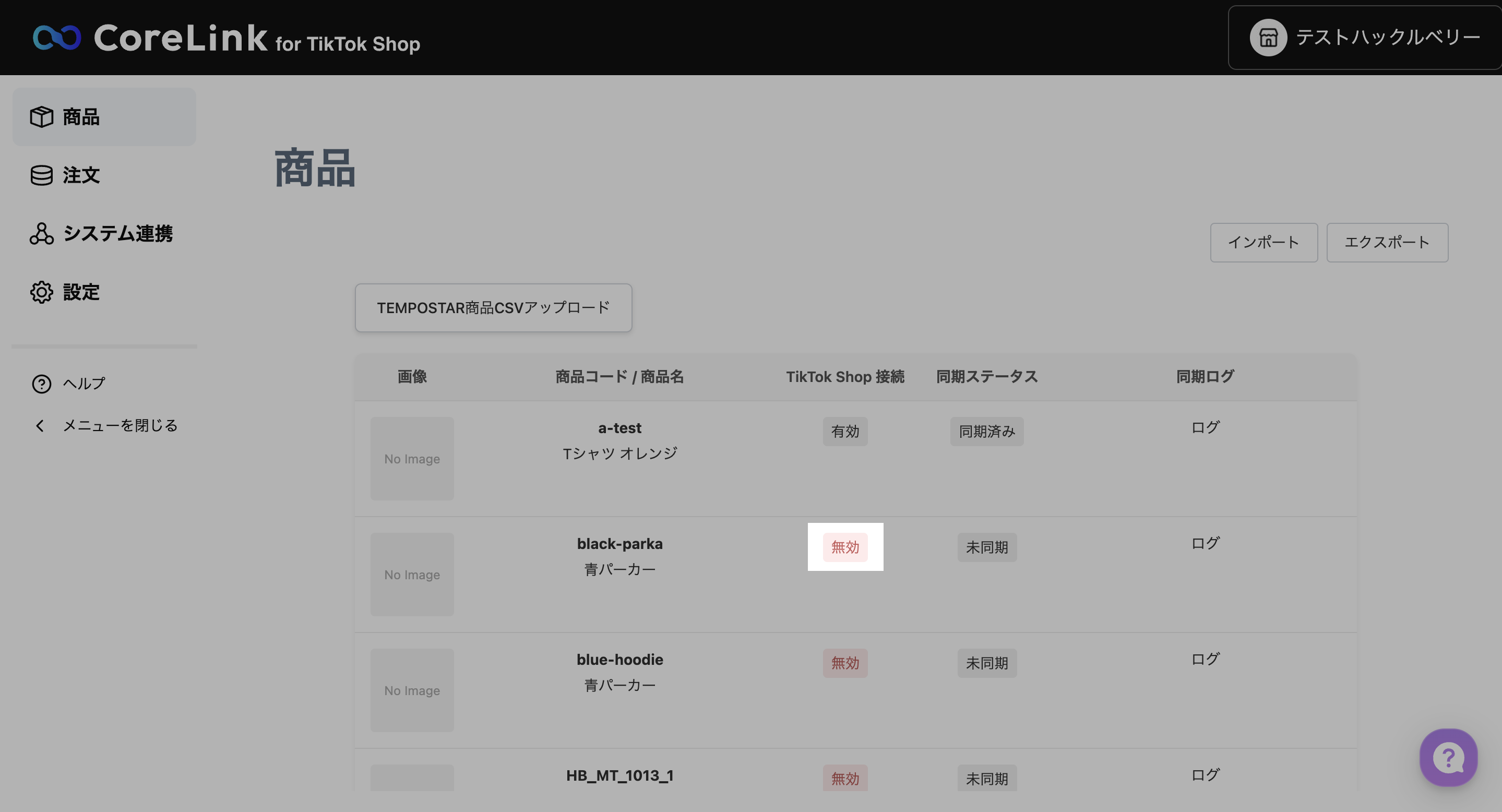Click the question circle icon beside ヘルプ
Viewport: 1502px width, 812px height.
(41, 384)
